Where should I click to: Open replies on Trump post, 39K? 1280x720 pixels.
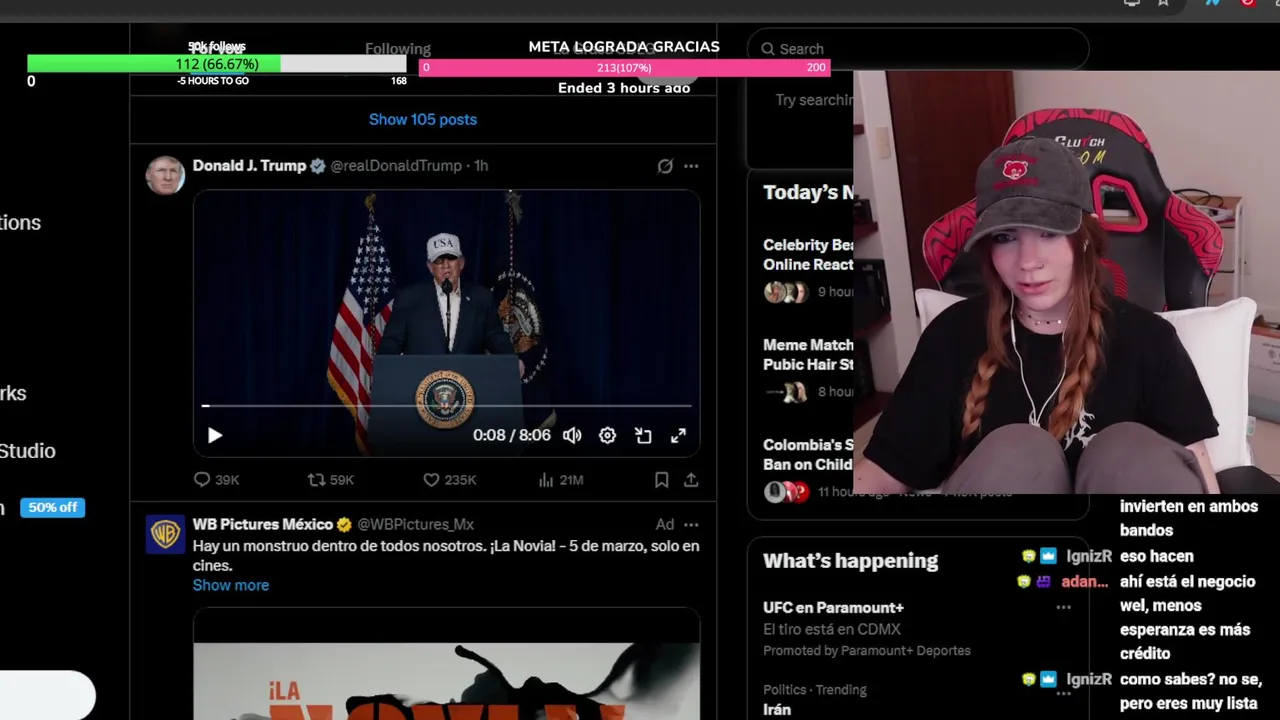tap(216, 480)
